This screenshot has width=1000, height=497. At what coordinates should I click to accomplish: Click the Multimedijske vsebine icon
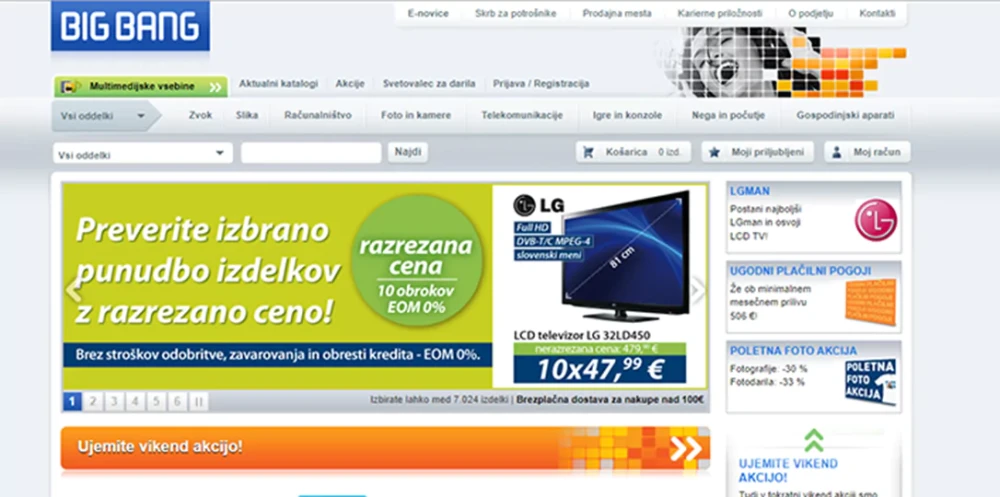coord(70,87)
